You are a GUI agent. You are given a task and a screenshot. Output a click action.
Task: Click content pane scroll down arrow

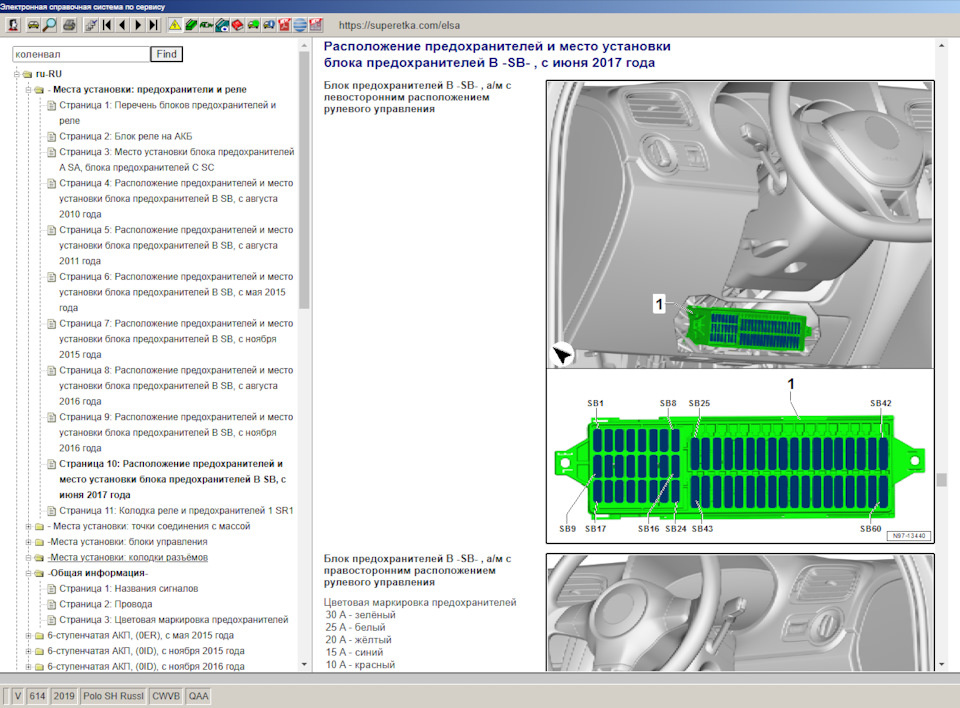tap(942, 665)
